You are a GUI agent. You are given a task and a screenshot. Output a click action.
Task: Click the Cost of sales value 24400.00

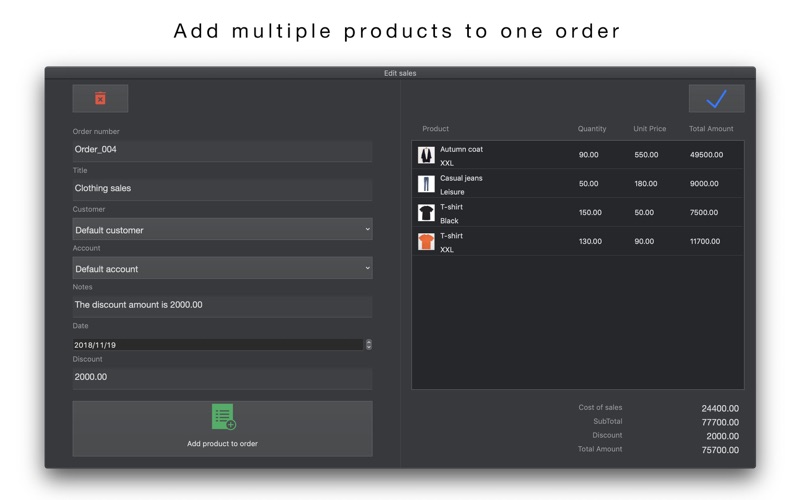tap(720, 408)
